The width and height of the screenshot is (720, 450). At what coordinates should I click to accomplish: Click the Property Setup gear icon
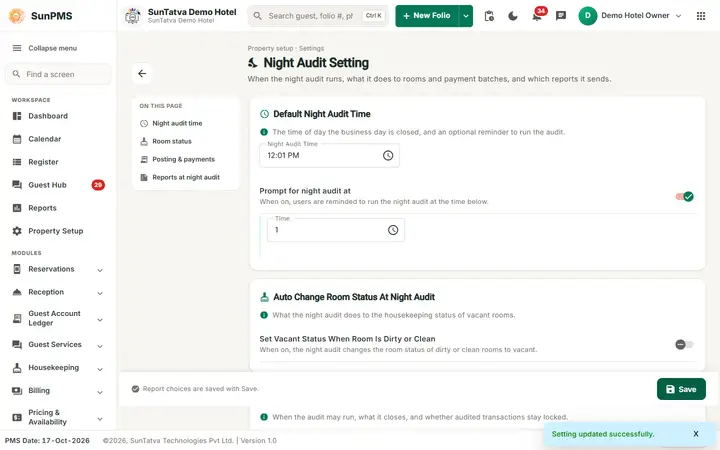pyautogui.click(x=17, y=231)
